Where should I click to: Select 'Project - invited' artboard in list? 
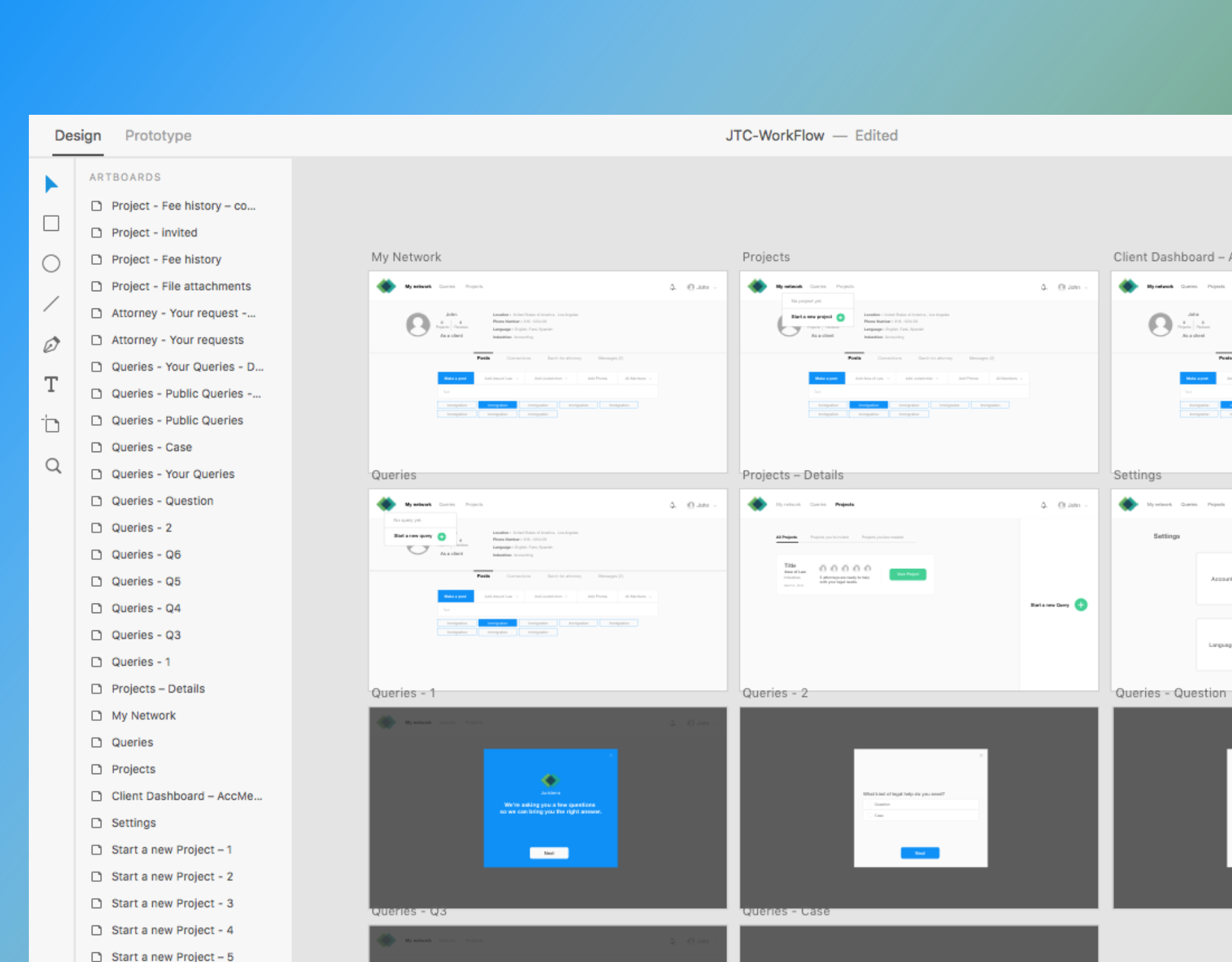(x=183, y=233)
